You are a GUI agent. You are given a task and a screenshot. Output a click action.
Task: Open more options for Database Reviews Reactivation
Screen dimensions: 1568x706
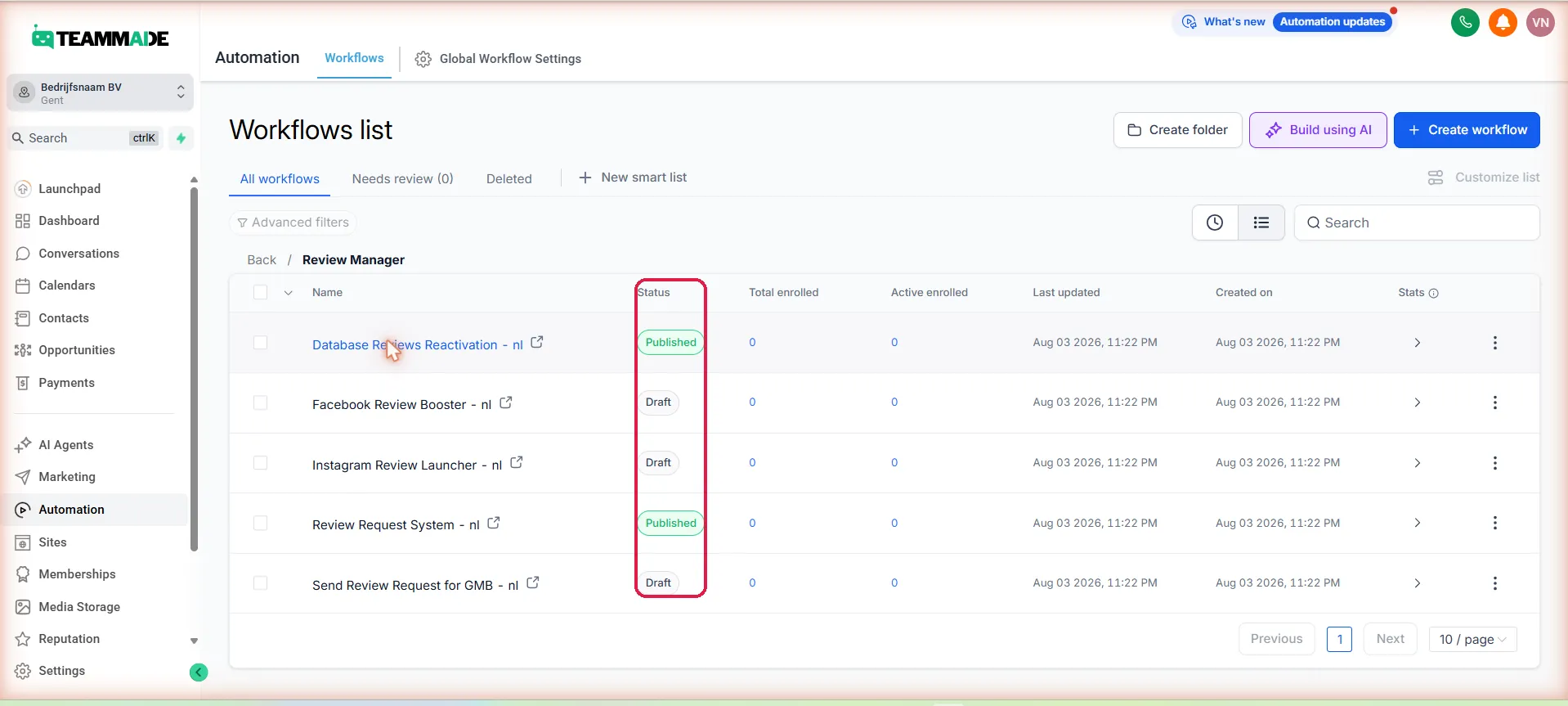[1495, 343]
